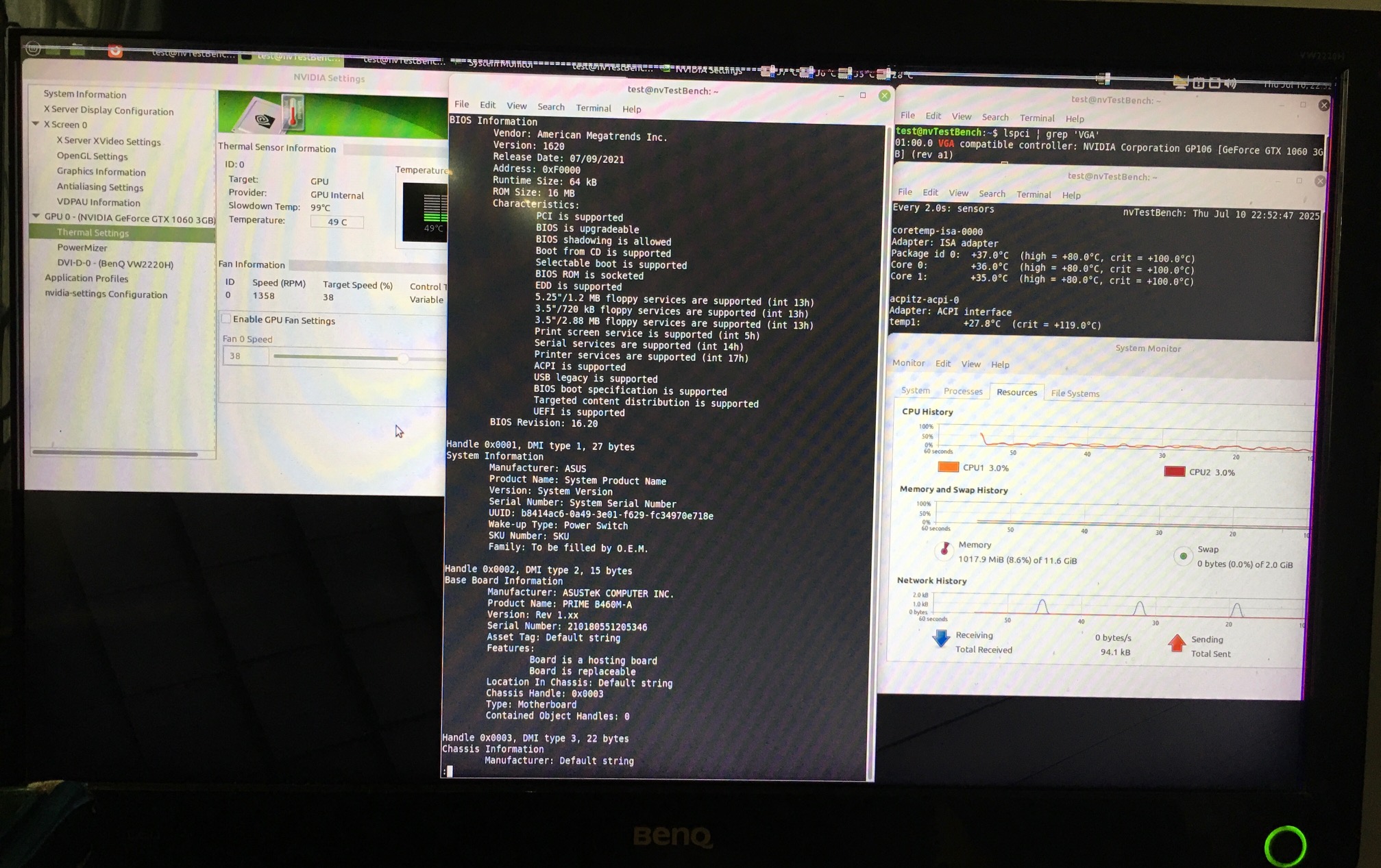Screen dimensions: 1381x868
Task: Open Help menu in System Monitor
Action: (x=1000, y=364)
